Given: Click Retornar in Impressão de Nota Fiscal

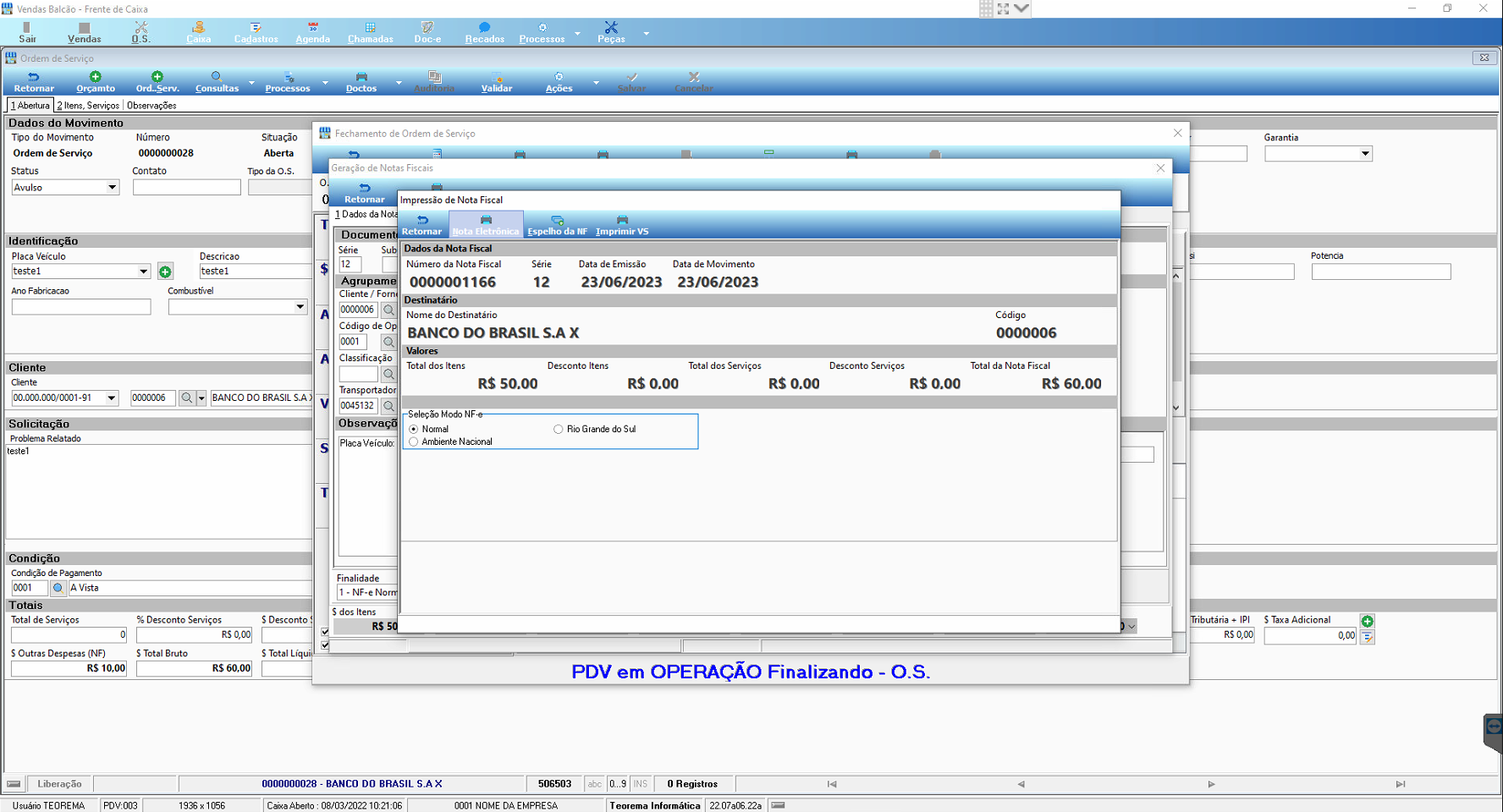Looking at the screenshot, I should (x=421, y=225).
